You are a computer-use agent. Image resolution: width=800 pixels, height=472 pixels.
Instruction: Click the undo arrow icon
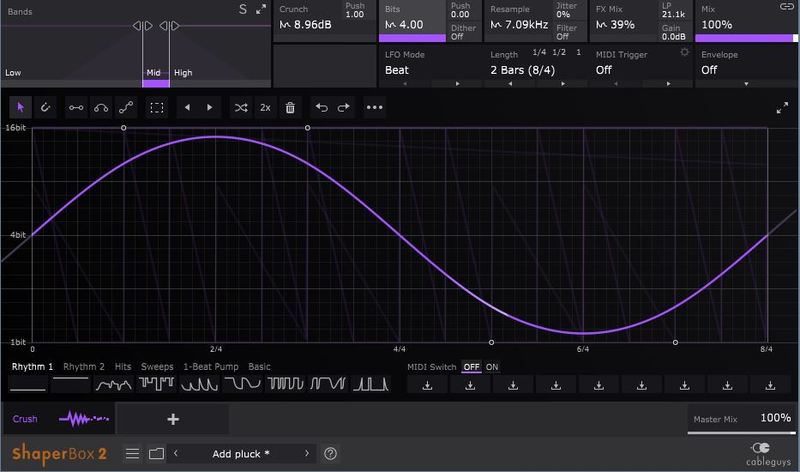click(321, 106)
